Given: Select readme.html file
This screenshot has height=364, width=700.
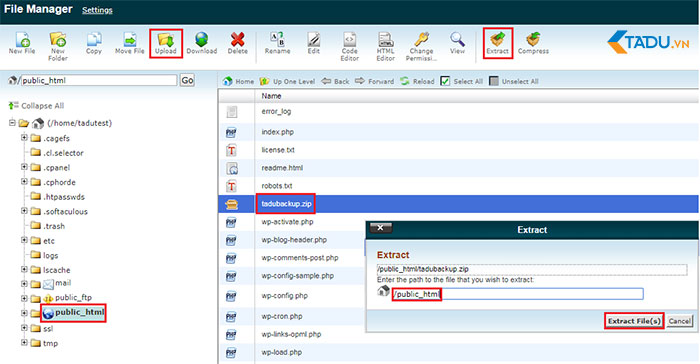Looking at the screenshot, I should tap(282, 168).
